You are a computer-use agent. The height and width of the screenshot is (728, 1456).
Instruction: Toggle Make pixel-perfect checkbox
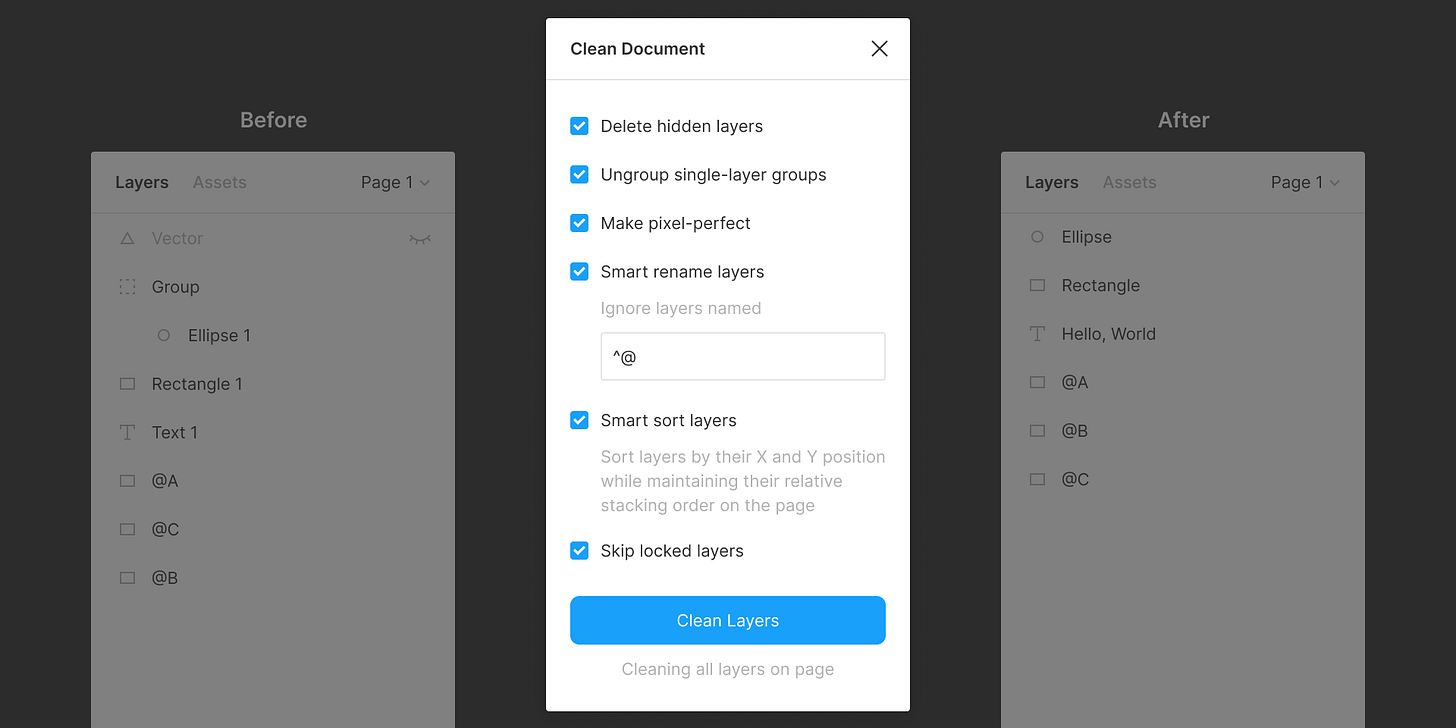pos(579,223)
